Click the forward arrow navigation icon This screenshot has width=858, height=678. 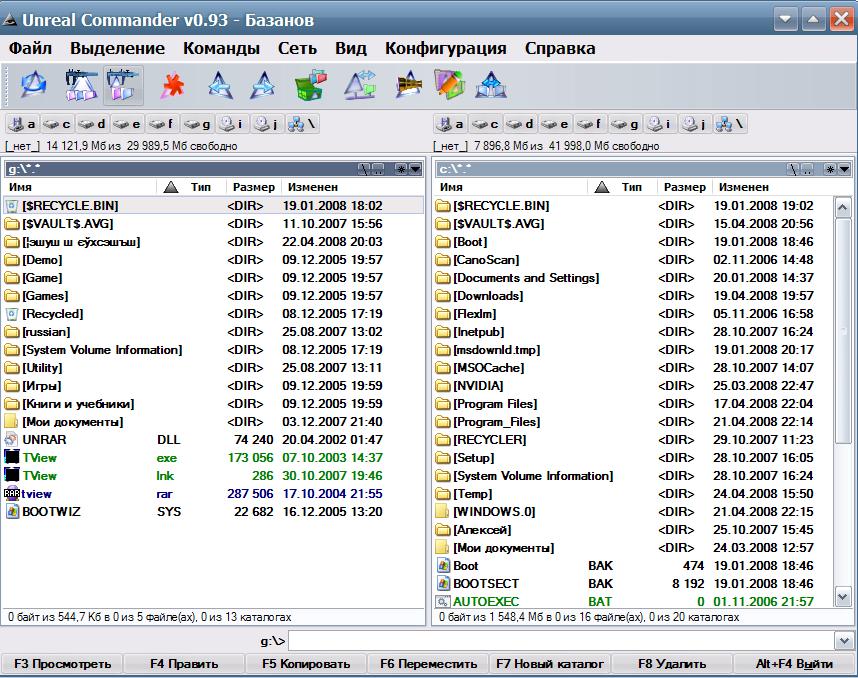pos(263,85)
